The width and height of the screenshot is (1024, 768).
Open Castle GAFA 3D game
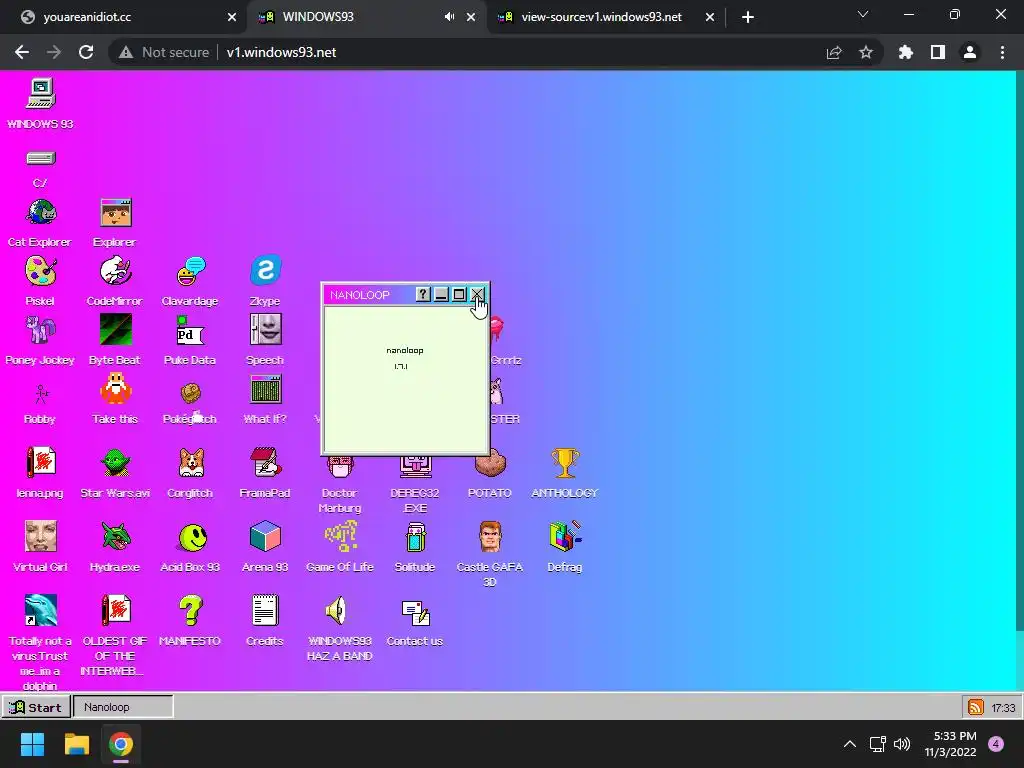tap(490, 537)
